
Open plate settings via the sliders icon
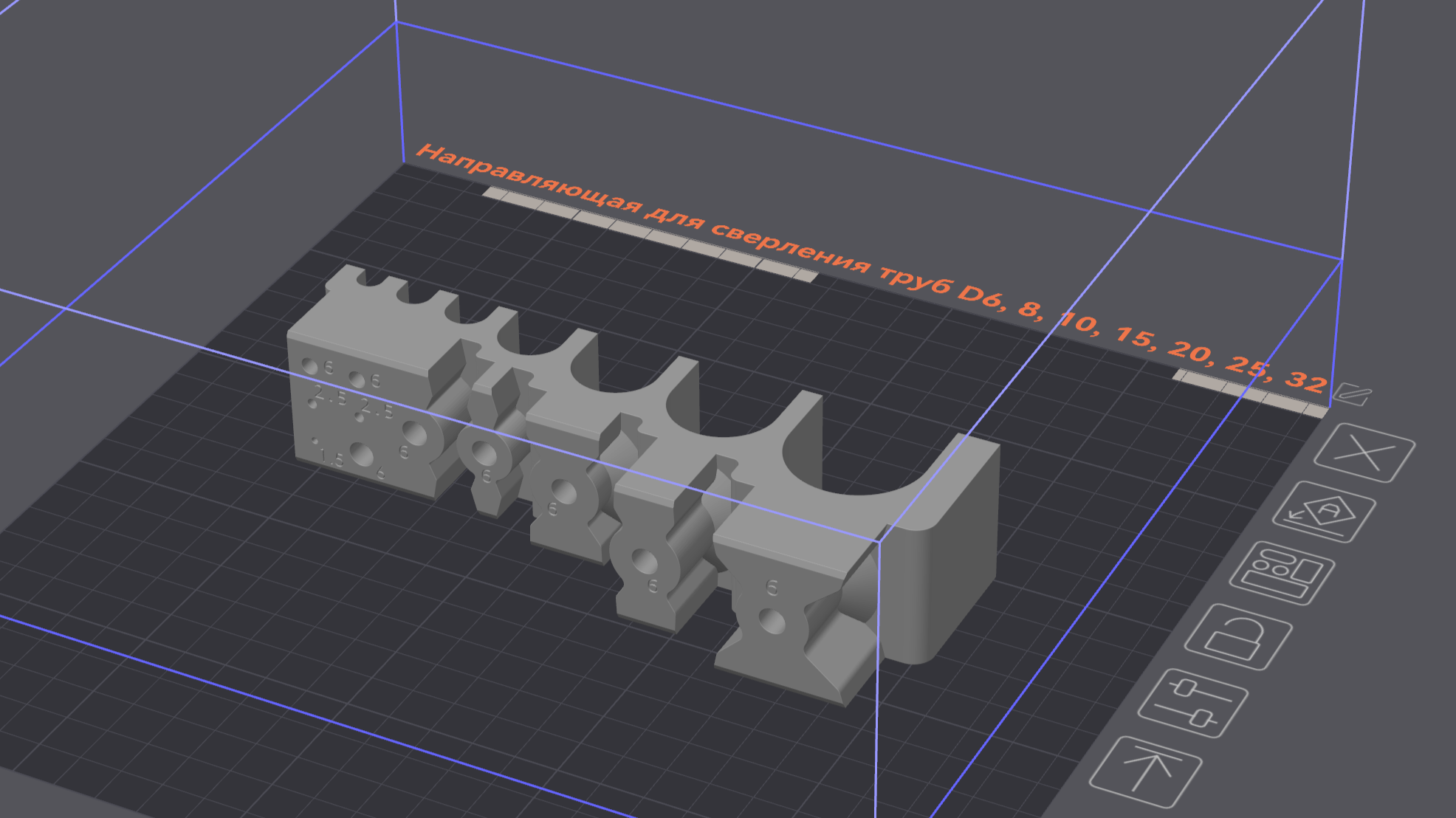coord(1192,703)
